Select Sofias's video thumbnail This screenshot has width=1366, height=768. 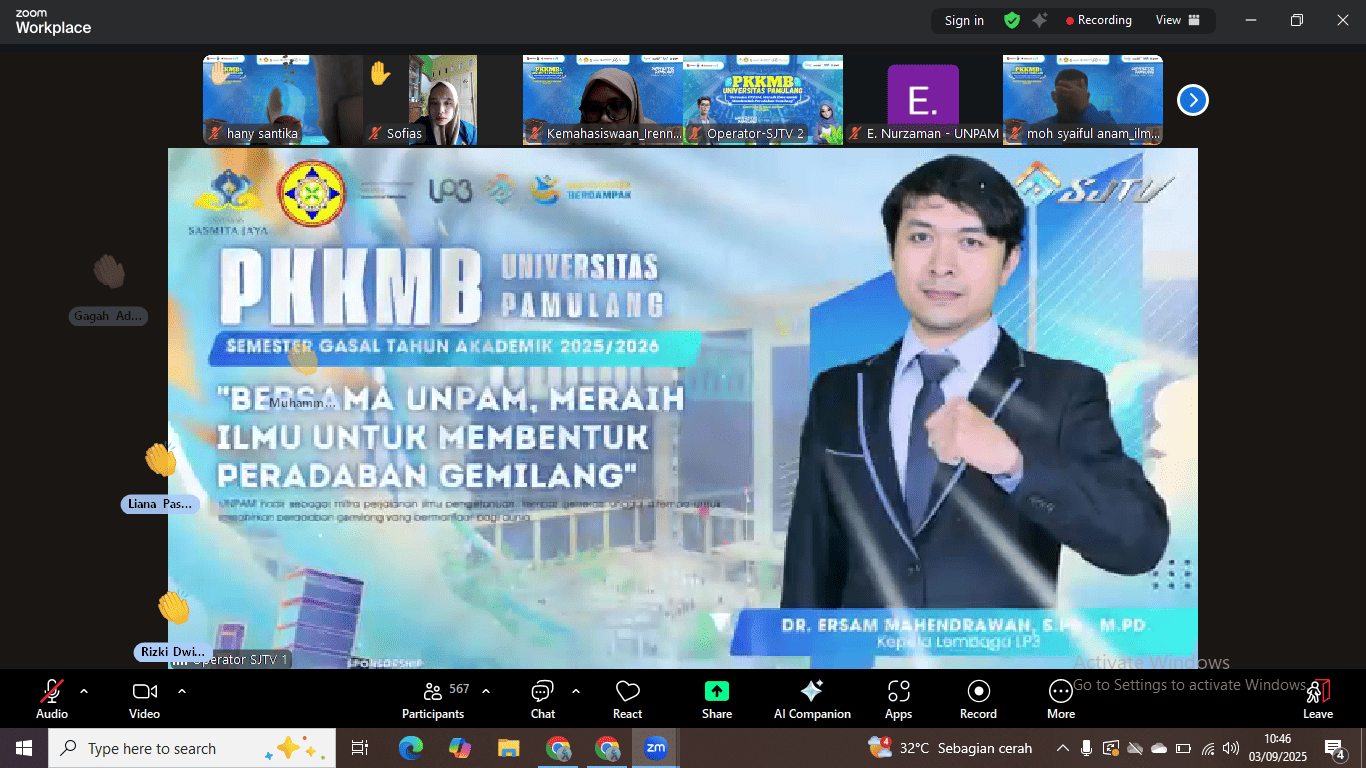[443, 100]
